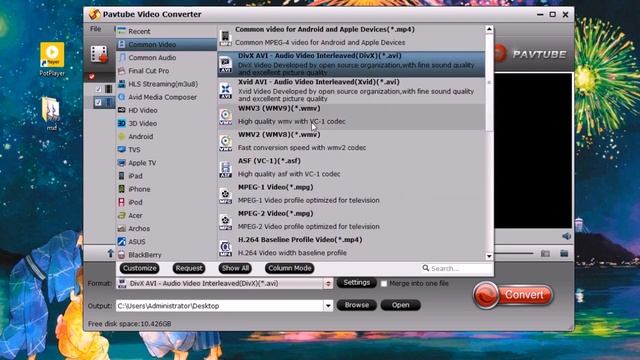Click the up arrow below the file list
Image resolution: width=640 pixels, height=360 pixels.
[x=110, y=253]
